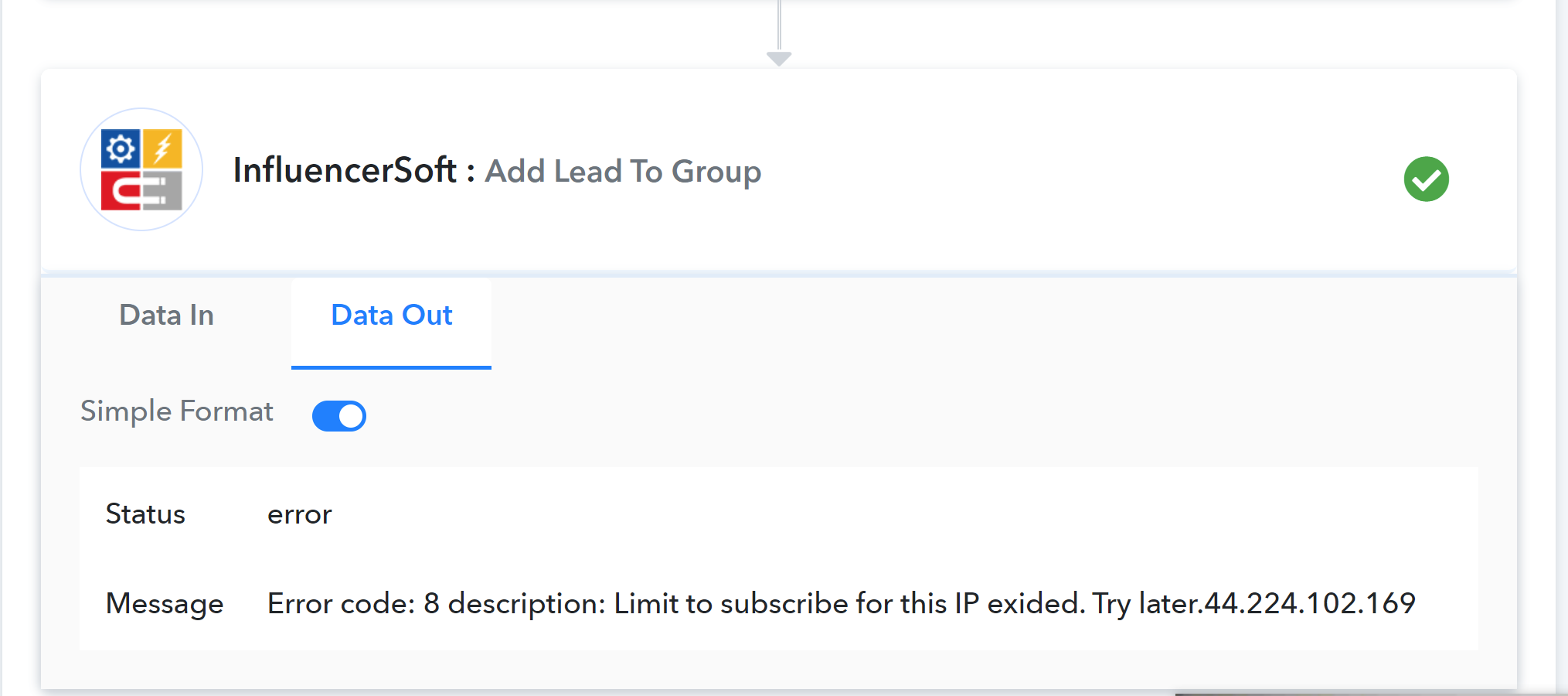Click the Simple Format label
Image resolution: width=1568 pixels, height=696 pixels.
point(177,411)
